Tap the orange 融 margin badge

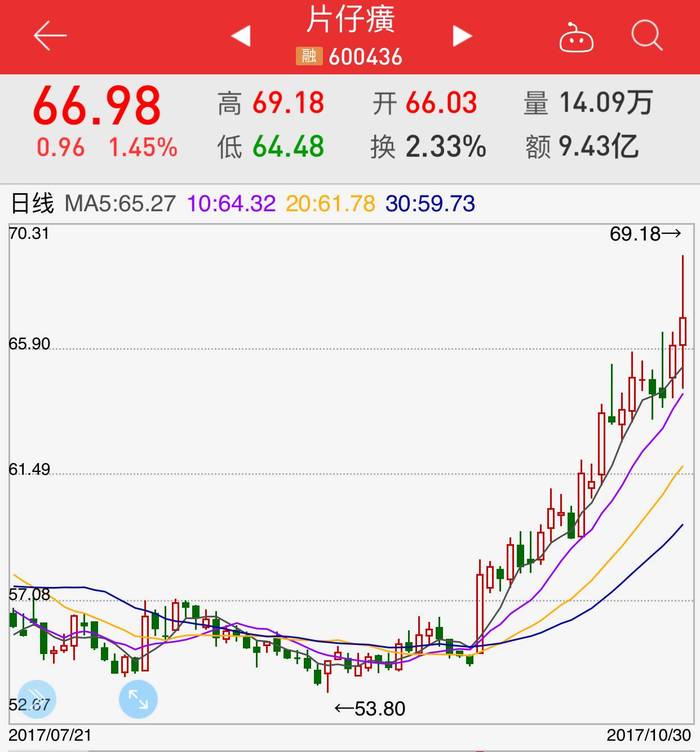309,56
